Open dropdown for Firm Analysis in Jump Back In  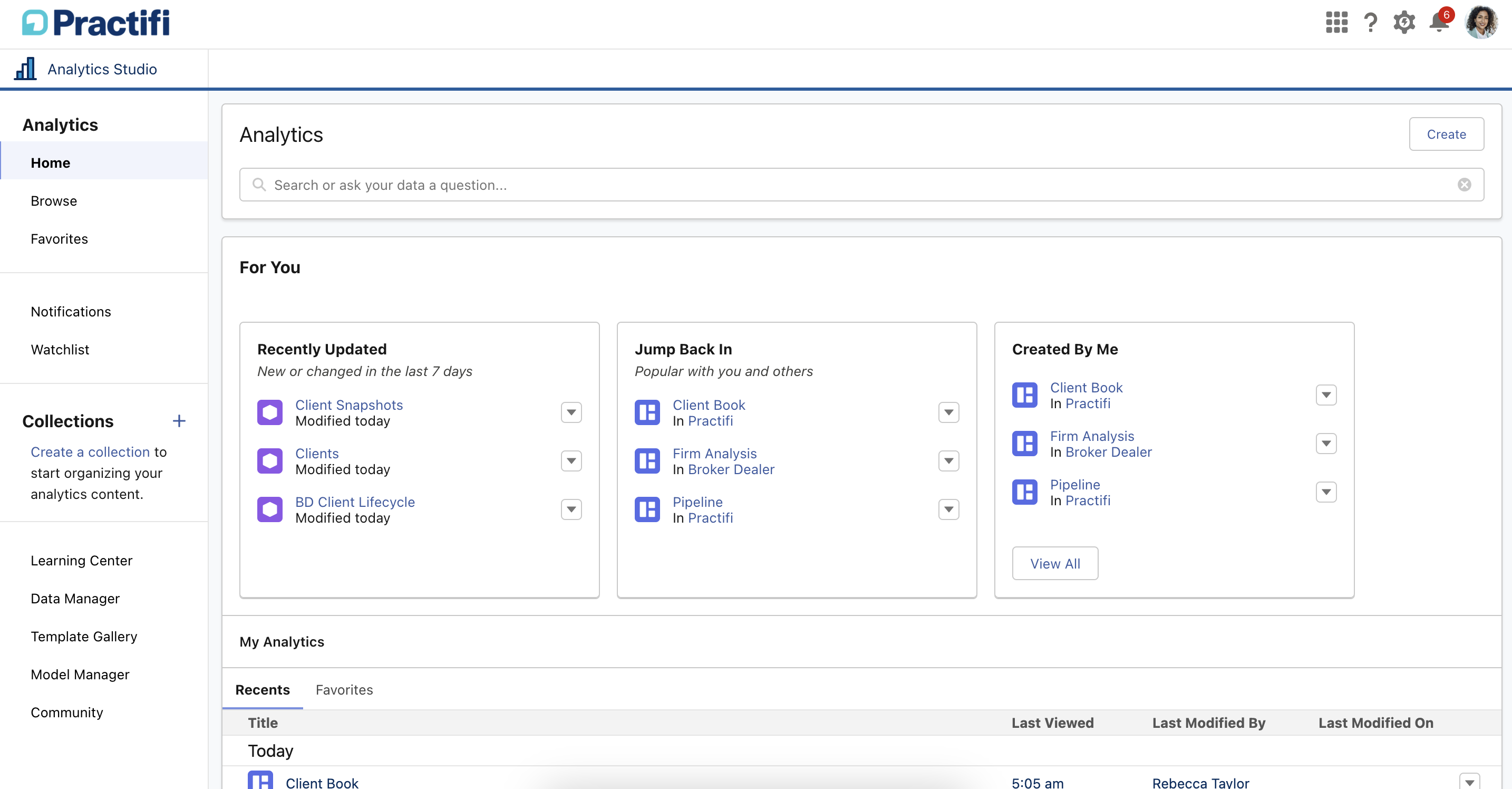pos(948,461)
